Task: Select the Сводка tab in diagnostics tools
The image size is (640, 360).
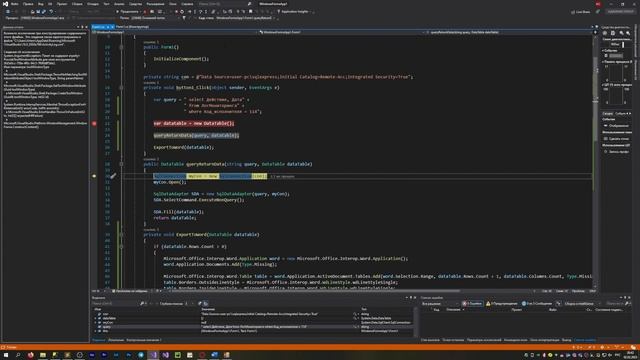Action: [x=607, y=113]
